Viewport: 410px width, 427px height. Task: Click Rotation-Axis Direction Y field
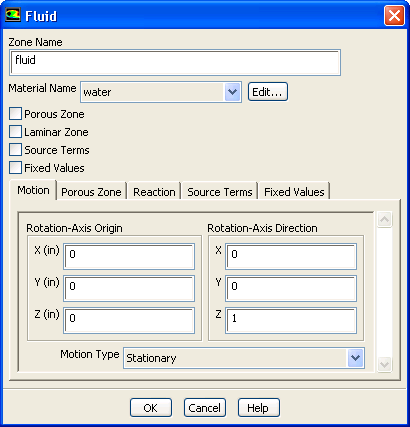tap(291, 288)
